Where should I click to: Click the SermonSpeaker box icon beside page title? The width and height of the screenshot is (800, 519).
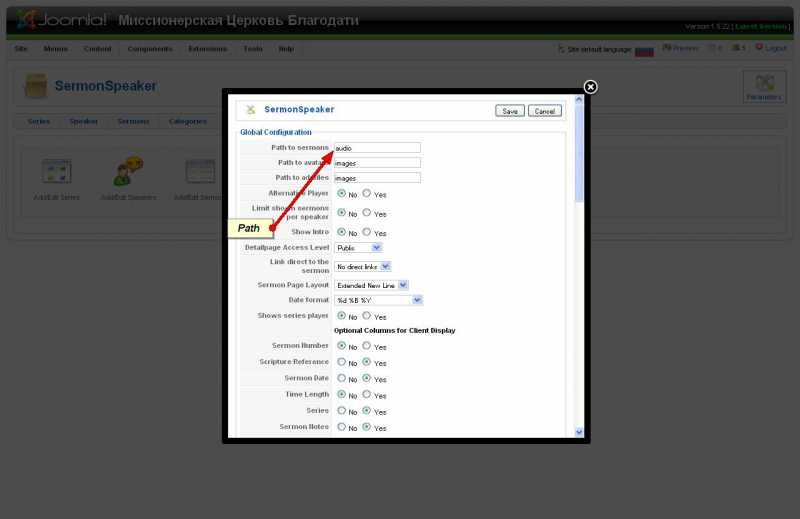point(36,85)
